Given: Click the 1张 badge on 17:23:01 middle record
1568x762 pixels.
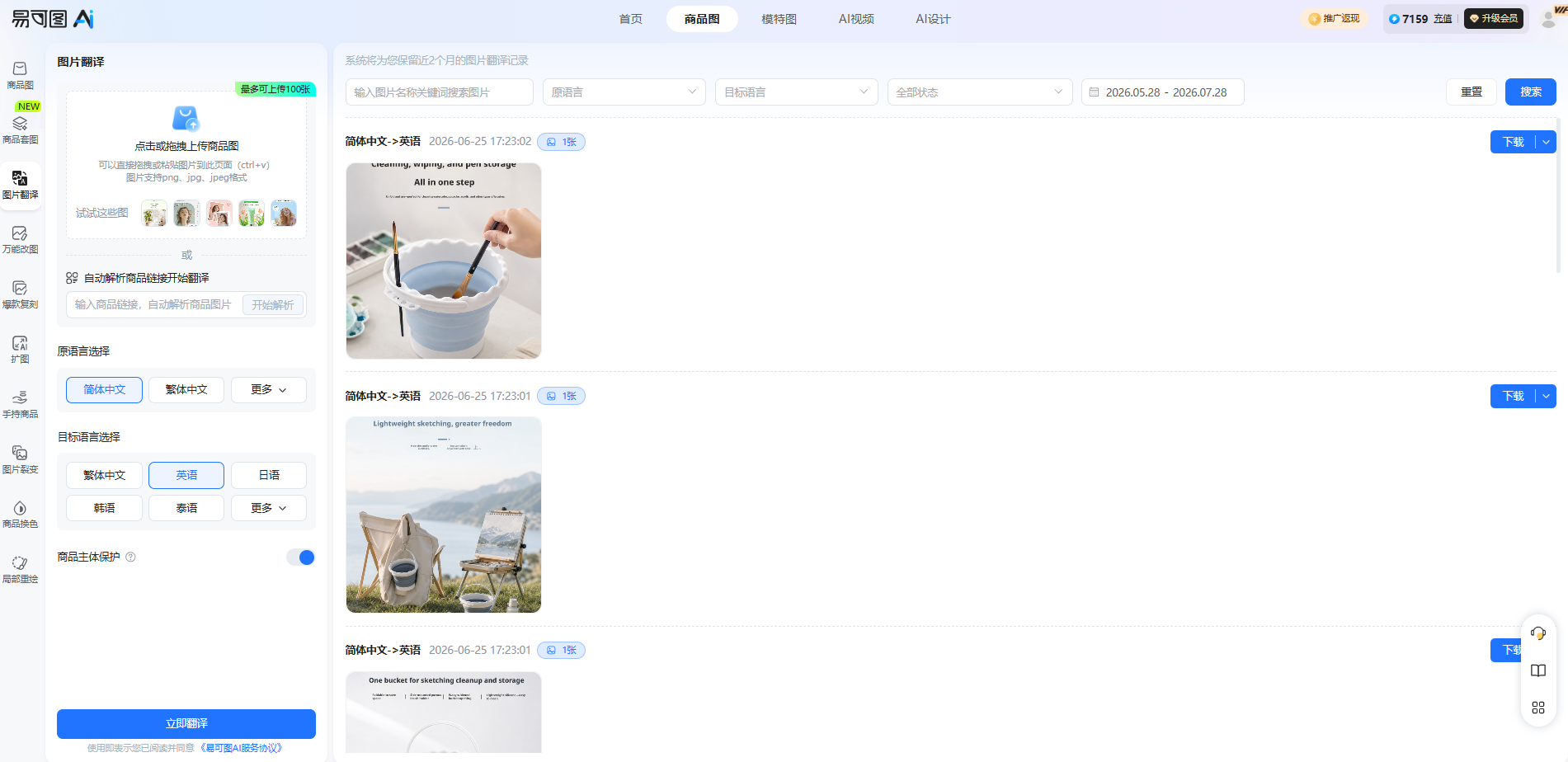Looking at the screenshot, I should click(x=562, y=396).
